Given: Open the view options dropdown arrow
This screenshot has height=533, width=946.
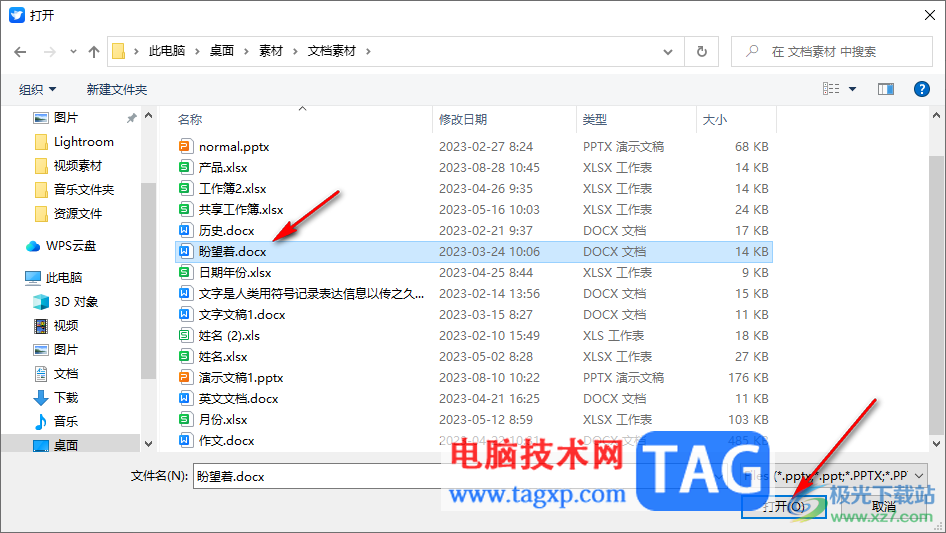Looking at the screenshot, I should click(x=852, y=89).
